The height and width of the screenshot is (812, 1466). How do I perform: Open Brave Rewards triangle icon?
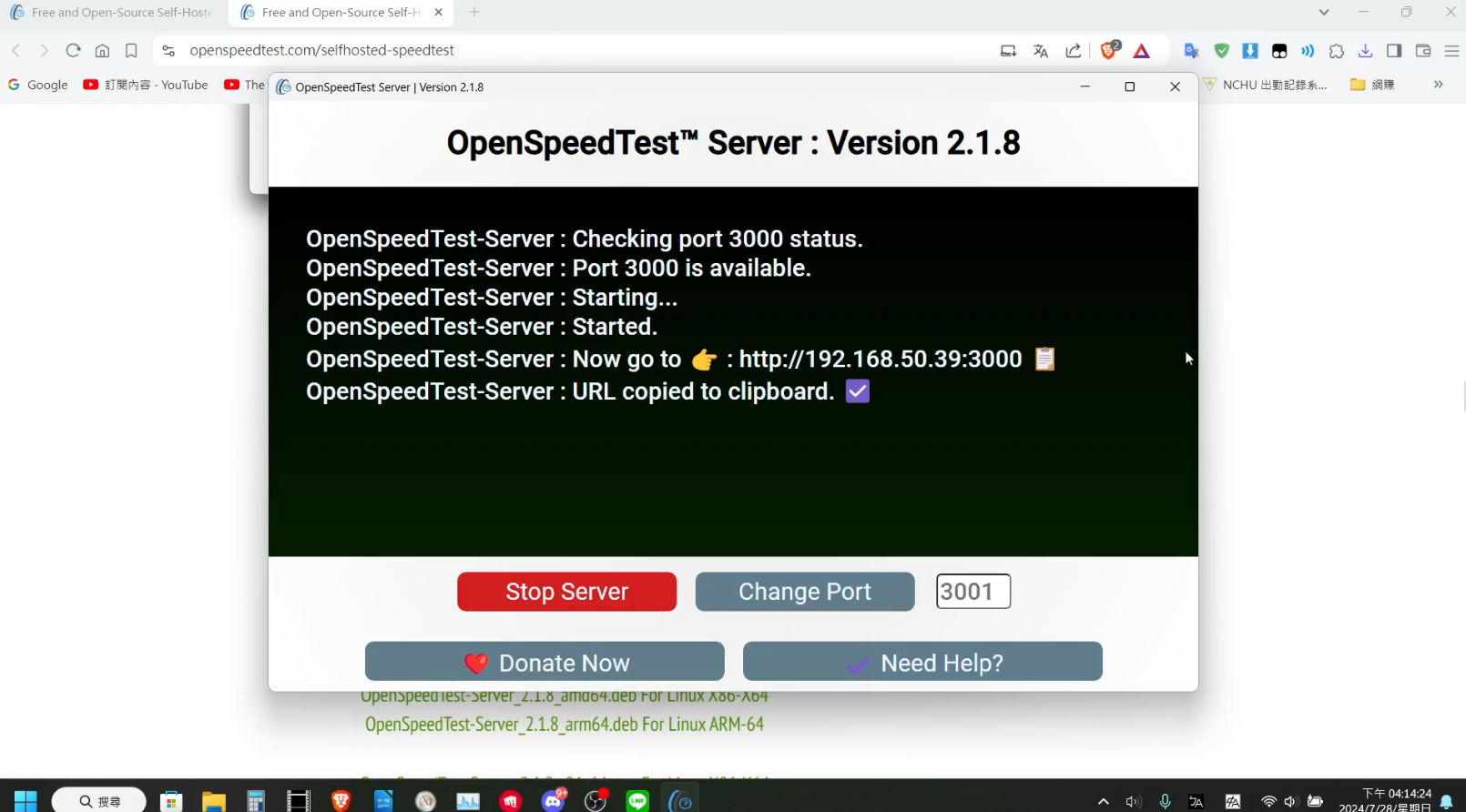click(x=1142, y=51)
